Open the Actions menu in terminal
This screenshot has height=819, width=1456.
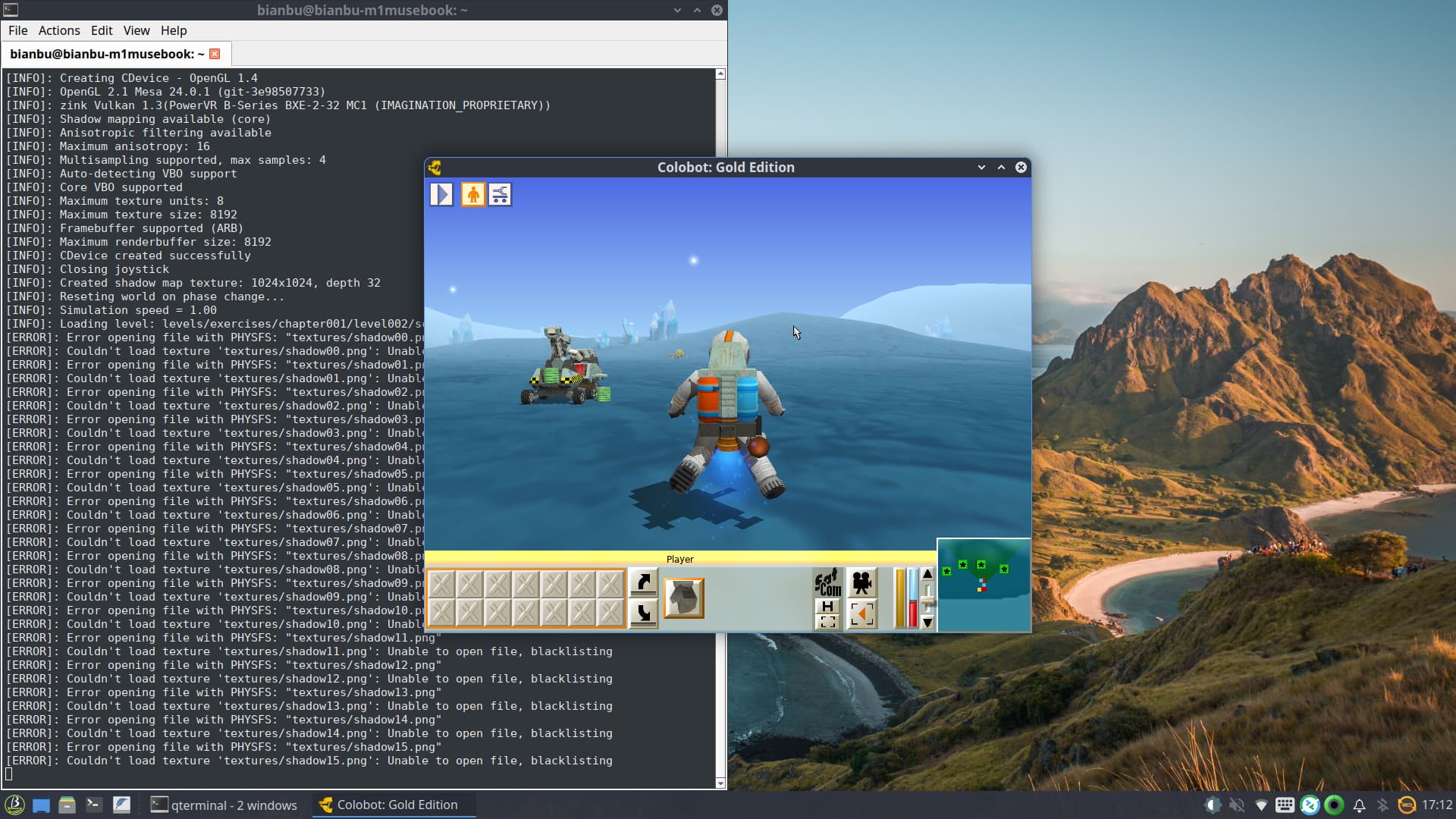[x=59, y=30]
